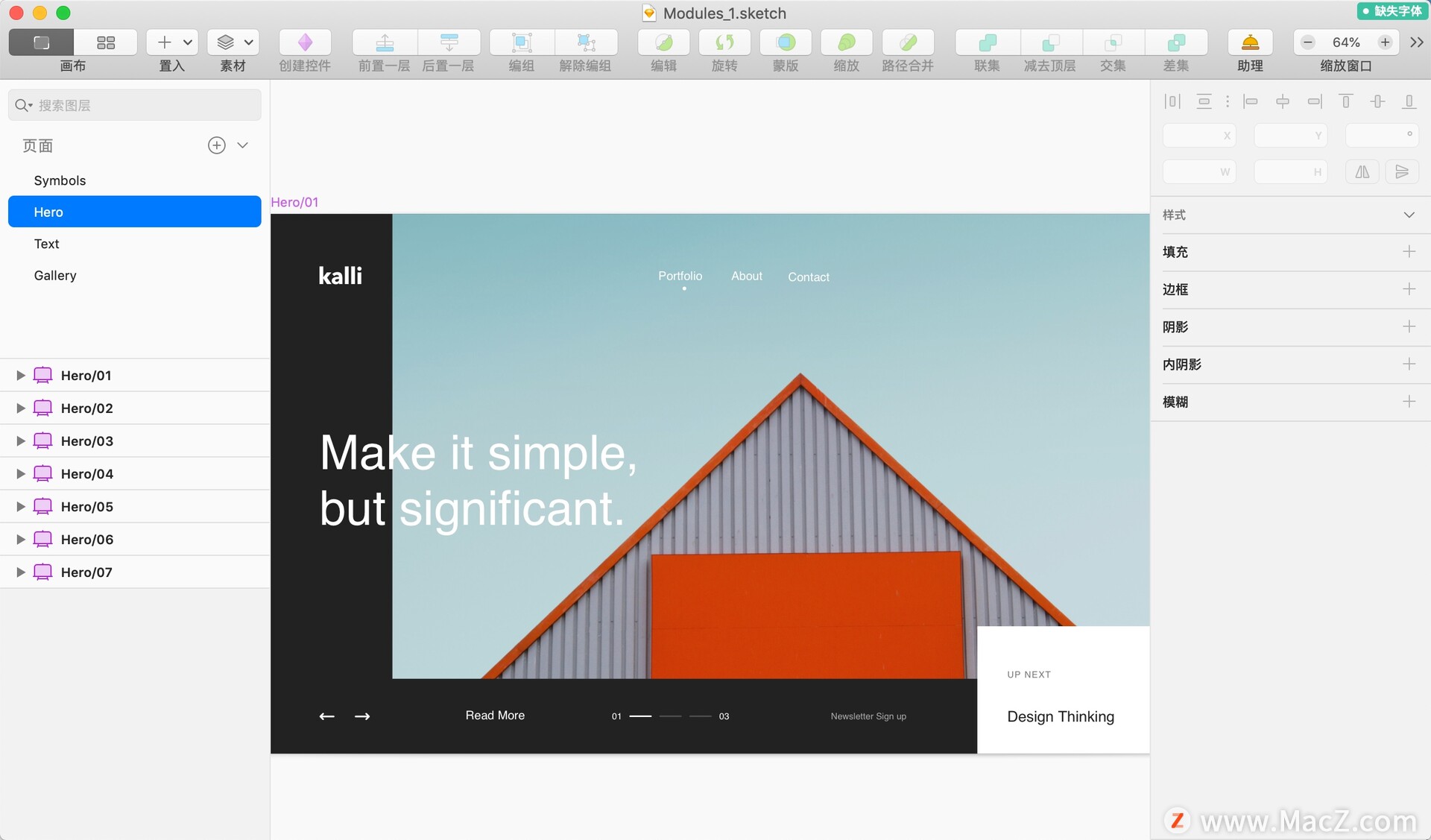Click the Portfolio link in the artboard
Image resolution: width=1431 pixels, height=840 pixels.
pos(680,276)
